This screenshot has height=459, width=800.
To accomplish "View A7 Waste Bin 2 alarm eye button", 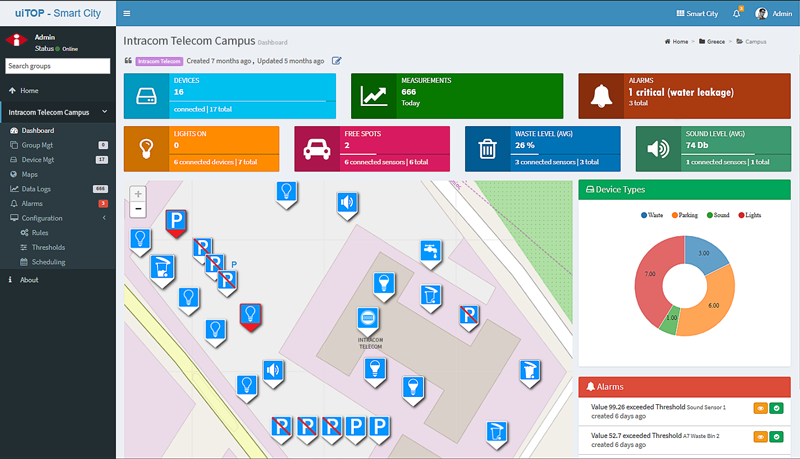I will 760,437.
